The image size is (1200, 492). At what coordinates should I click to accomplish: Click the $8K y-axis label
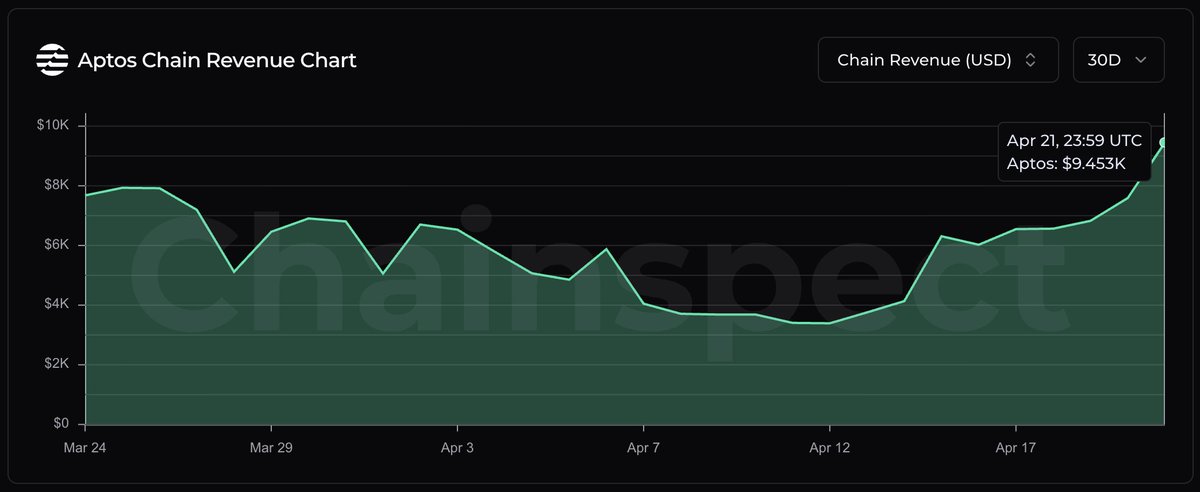click(54, 185)
